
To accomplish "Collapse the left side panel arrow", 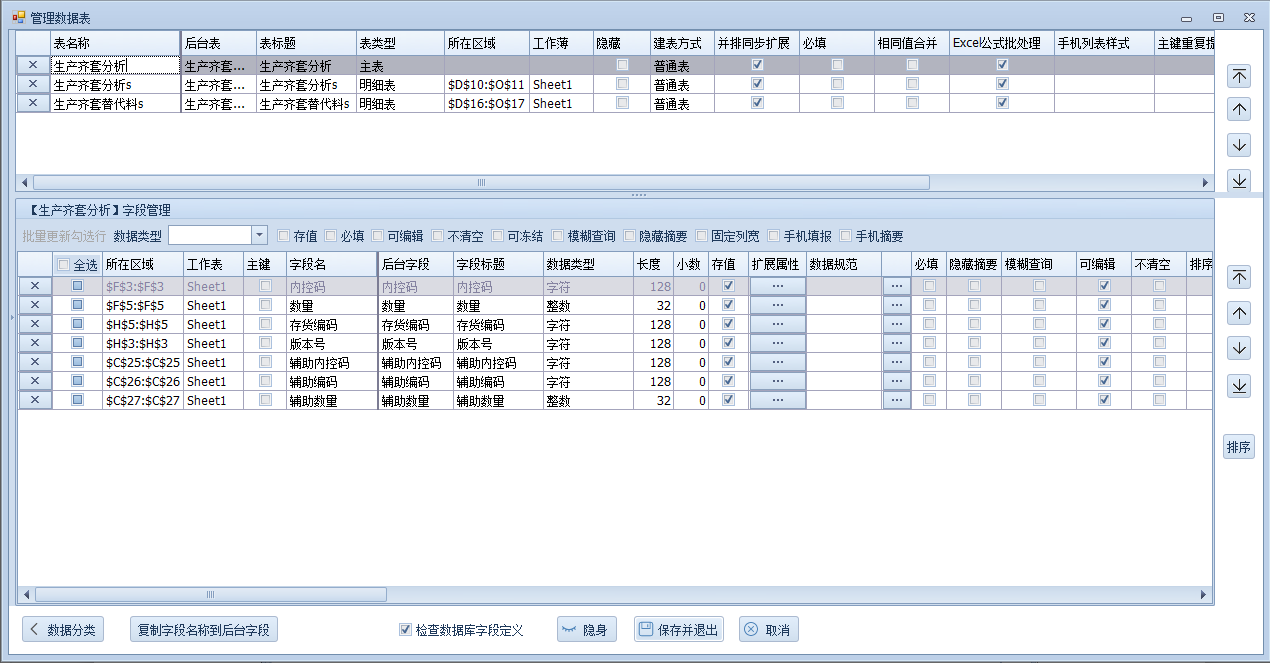I will (x=11, y=318).
